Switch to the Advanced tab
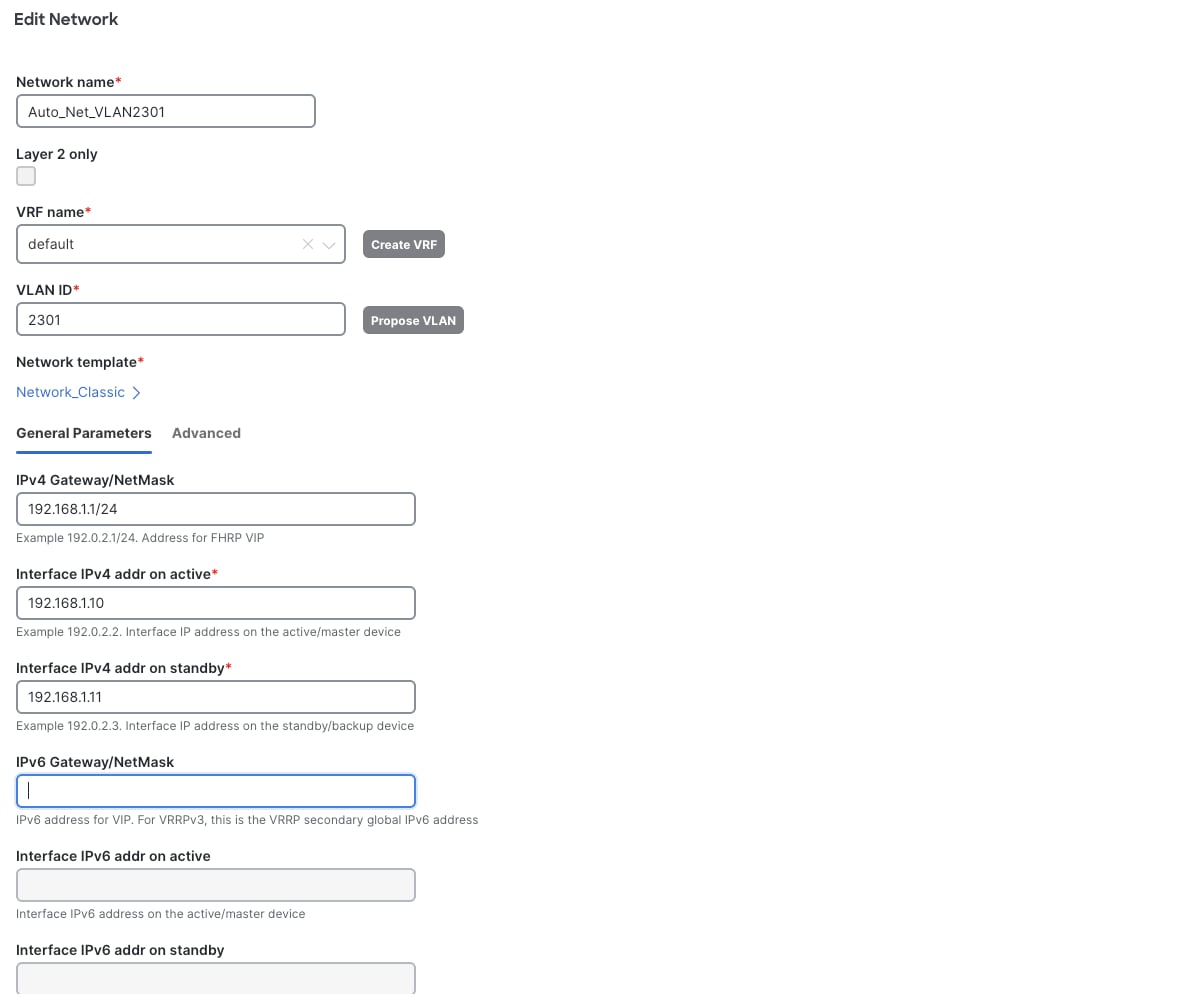 [206, 433]
